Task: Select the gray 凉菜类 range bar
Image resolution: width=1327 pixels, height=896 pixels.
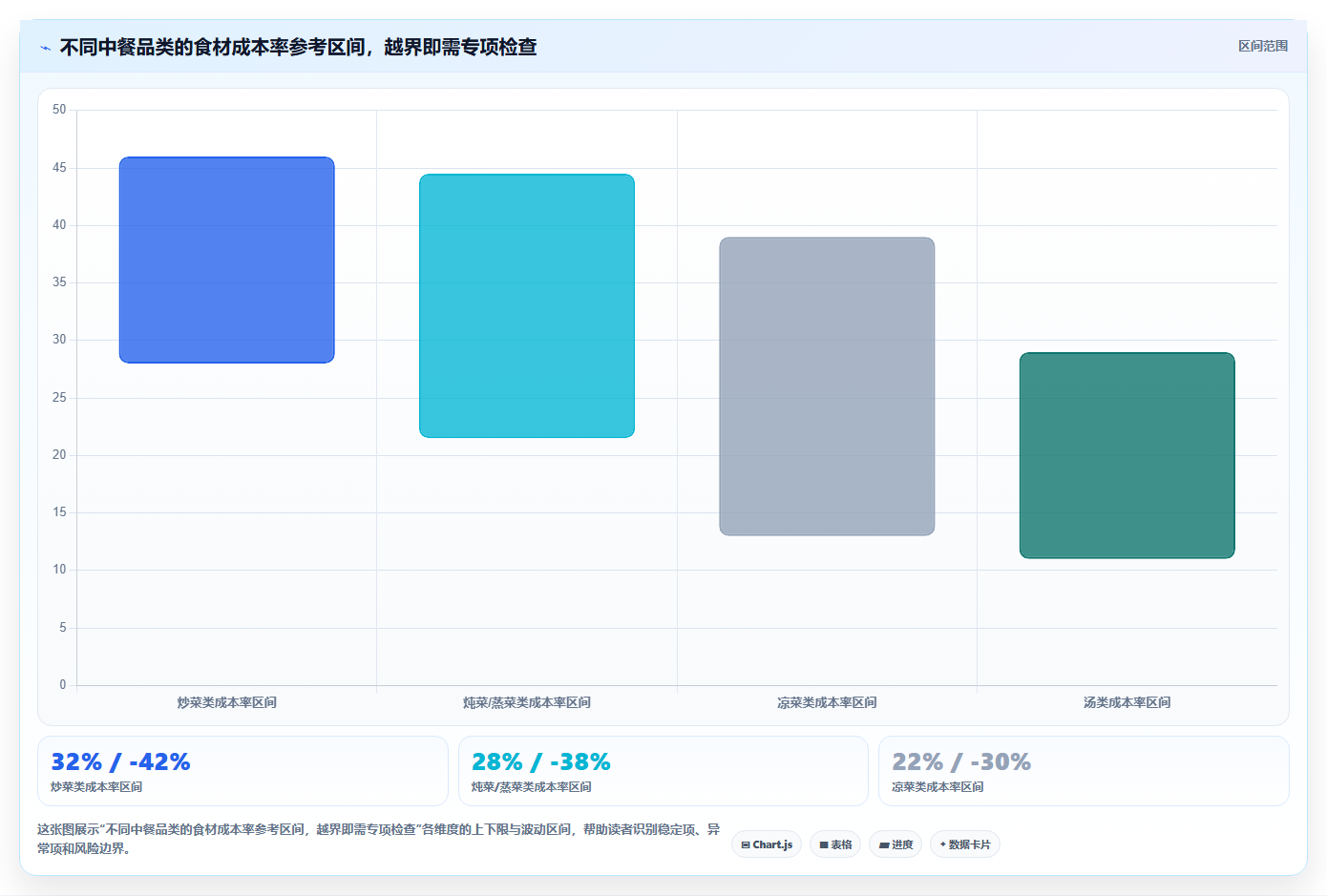Action: point(827,386)
